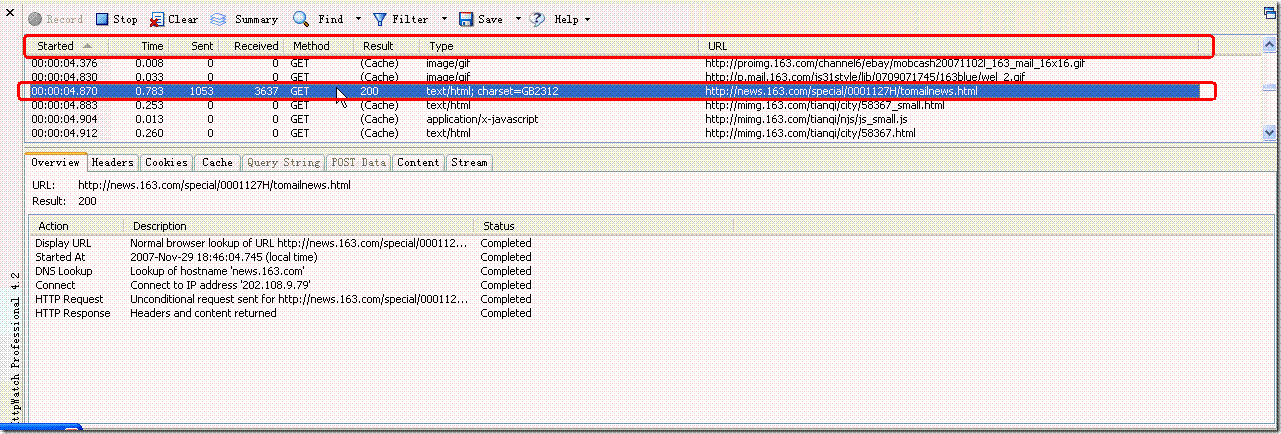Open the Cookies tab
The height and width of the screenshot is (434, 1281).
[166, 162]
